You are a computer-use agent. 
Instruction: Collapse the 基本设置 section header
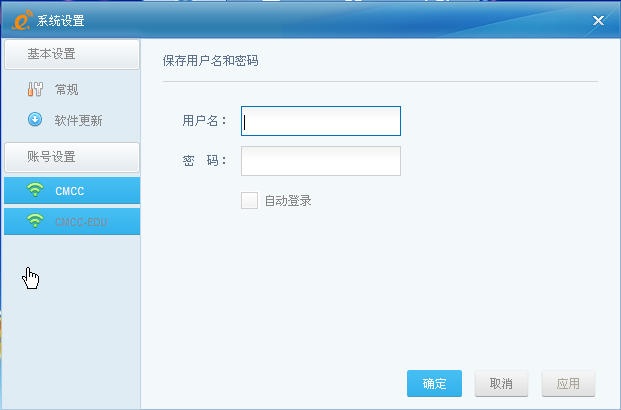[x=71, y=54]
